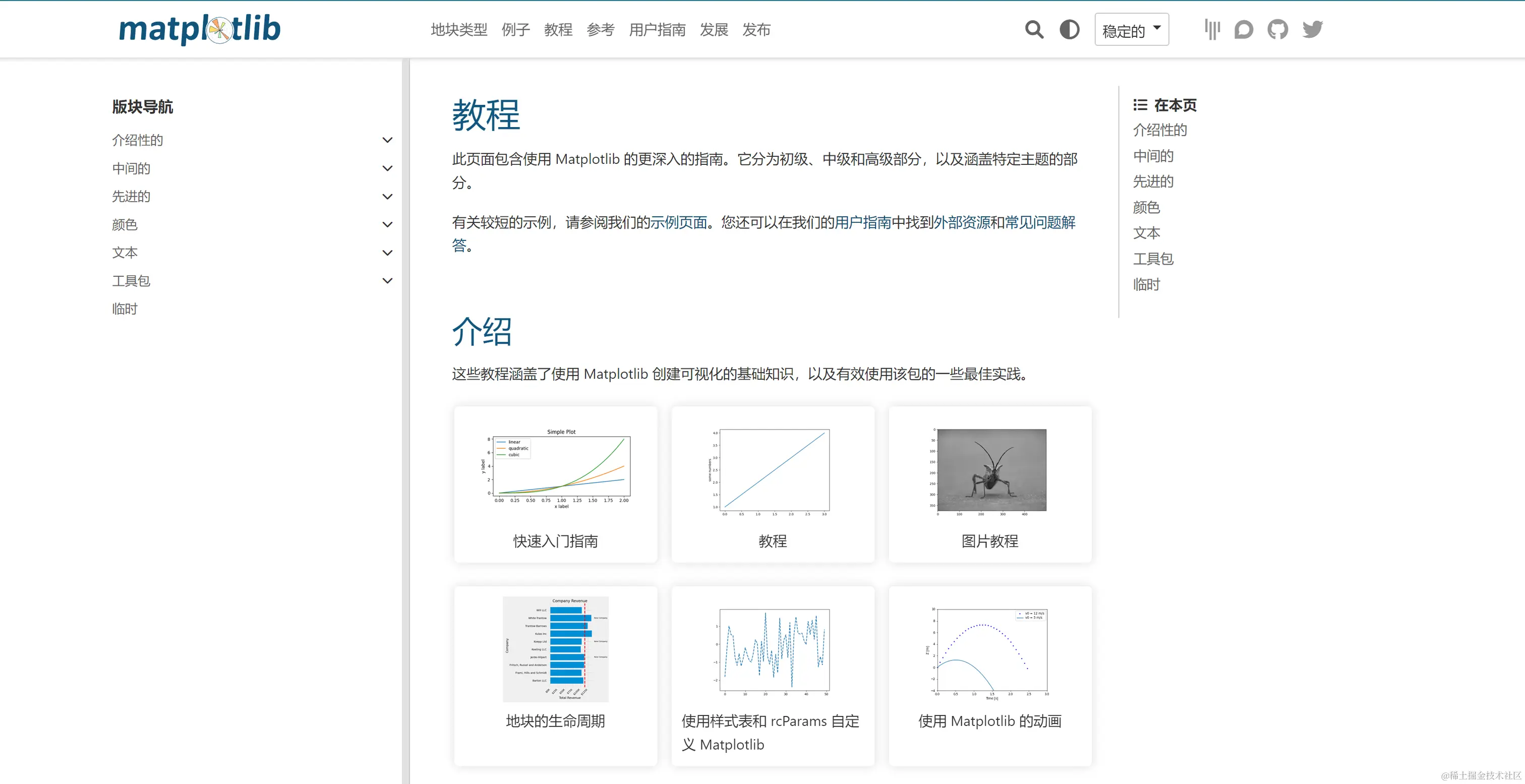Select 颜色 in the on-this-page outline

point(1146,207)
